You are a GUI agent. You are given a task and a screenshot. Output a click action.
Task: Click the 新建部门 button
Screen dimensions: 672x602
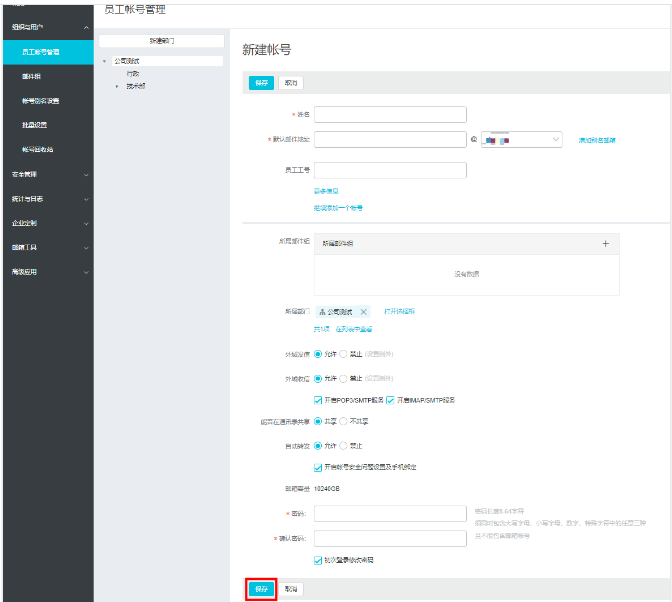click(x=161, y=41)
